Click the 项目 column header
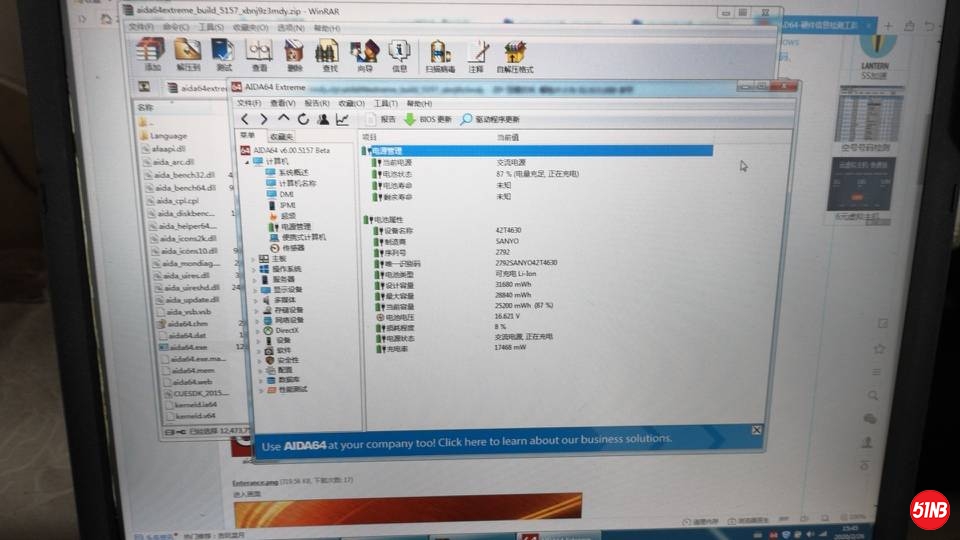The width and height of the screenshot is (960, 540). (x=370, y=136)
